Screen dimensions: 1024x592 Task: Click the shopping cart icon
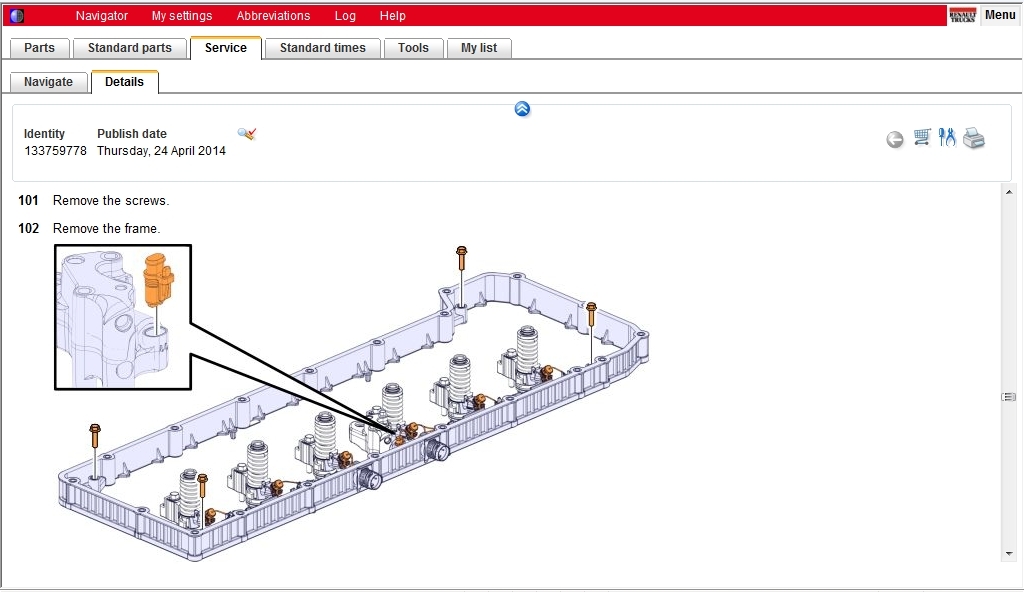[921, 137]
